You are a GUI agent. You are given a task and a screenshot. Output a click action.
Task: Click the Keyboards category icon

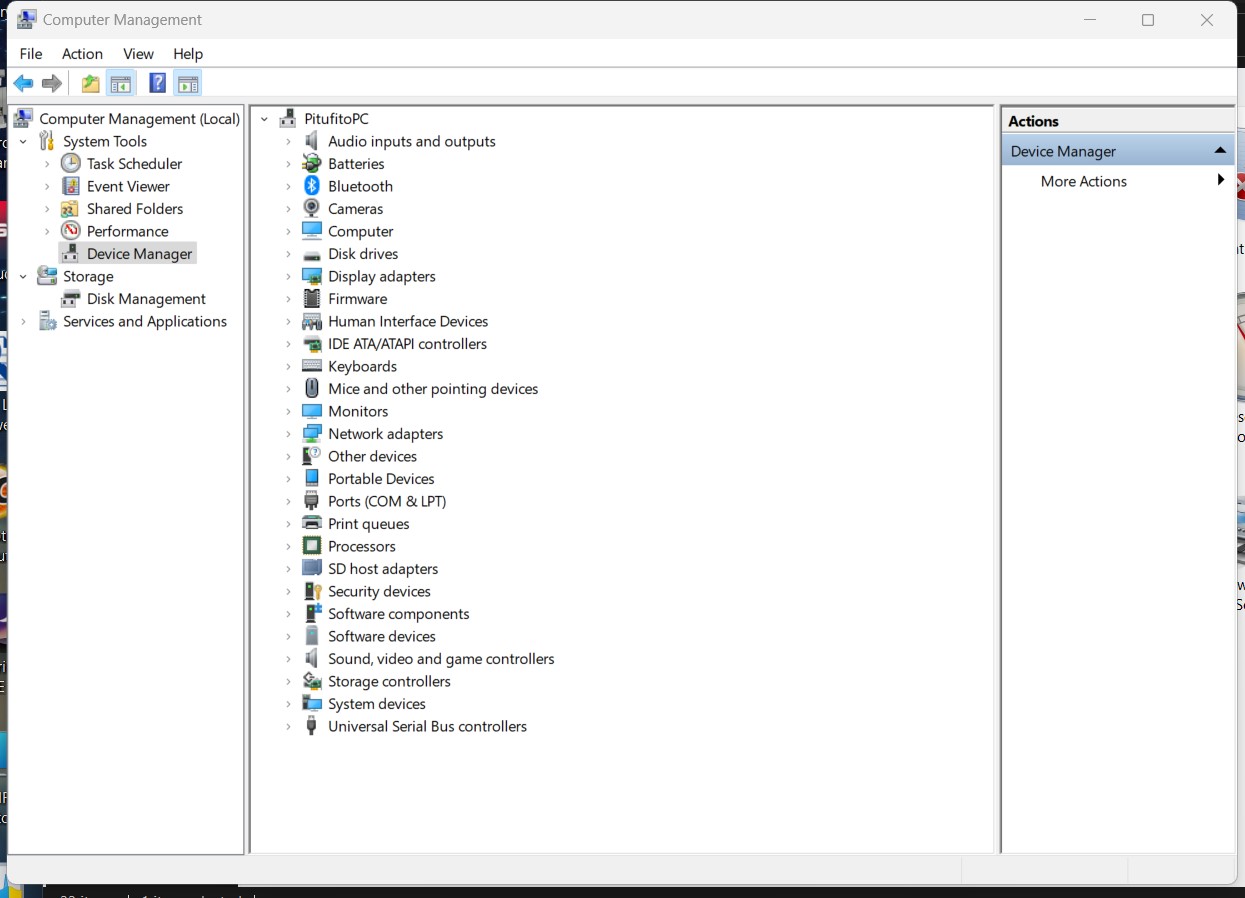(x=312, y=366)
